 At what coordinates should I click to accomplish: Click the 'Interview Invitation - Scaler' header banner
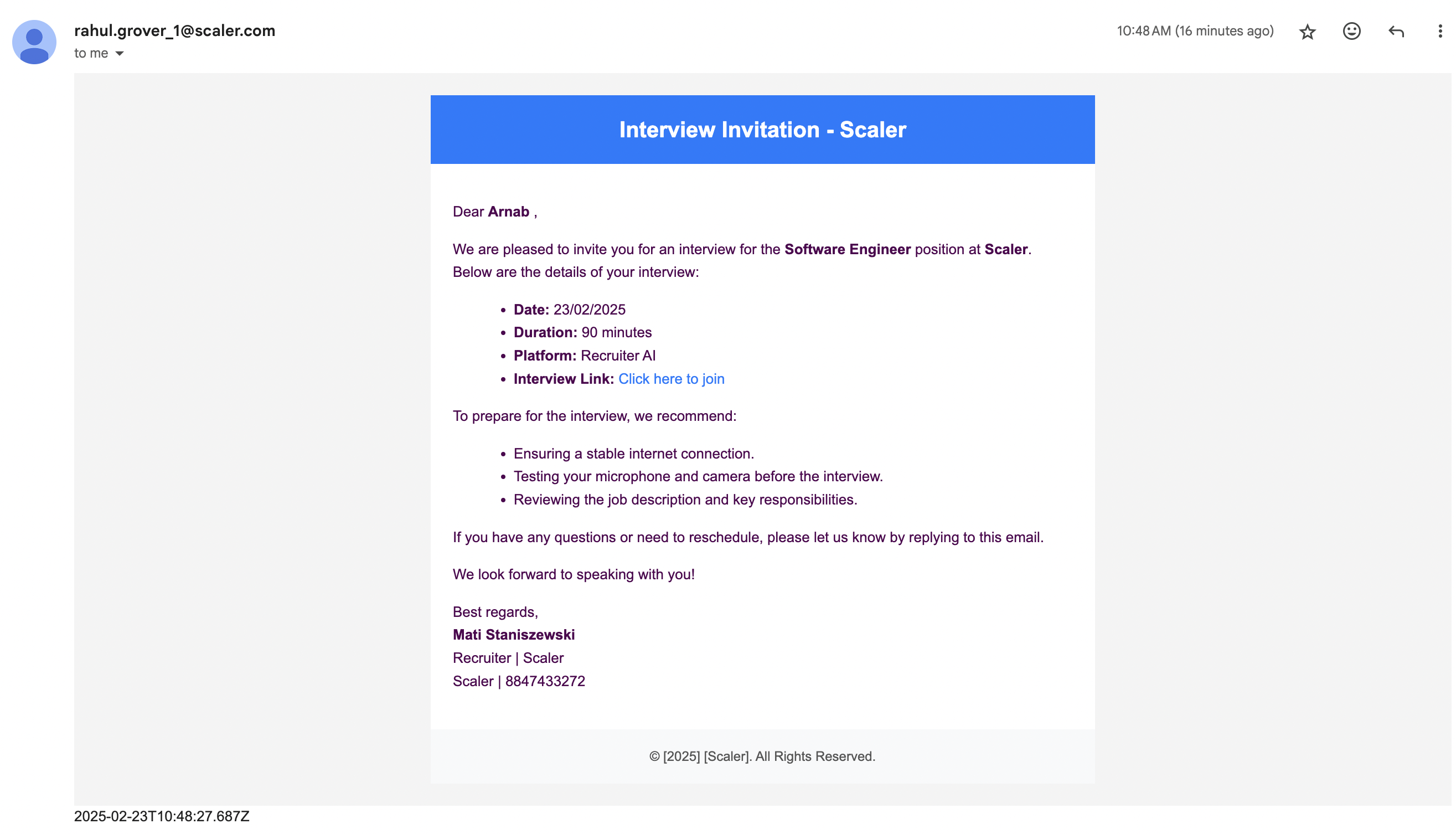pyautogui.click(x=762, y=130)
